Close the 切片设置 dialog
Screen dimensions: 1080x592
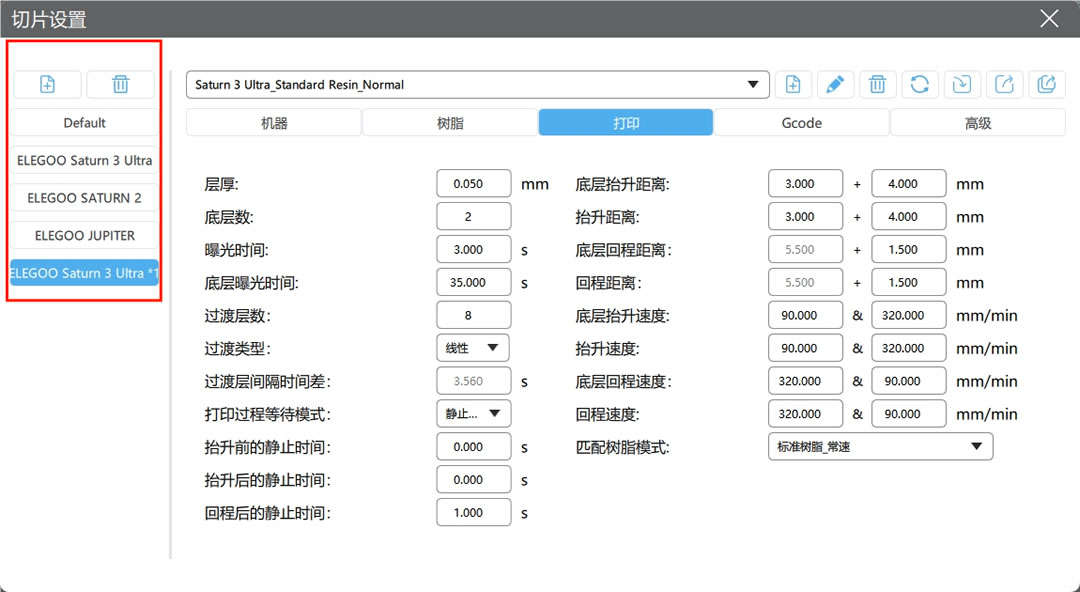coord(1049,19)
